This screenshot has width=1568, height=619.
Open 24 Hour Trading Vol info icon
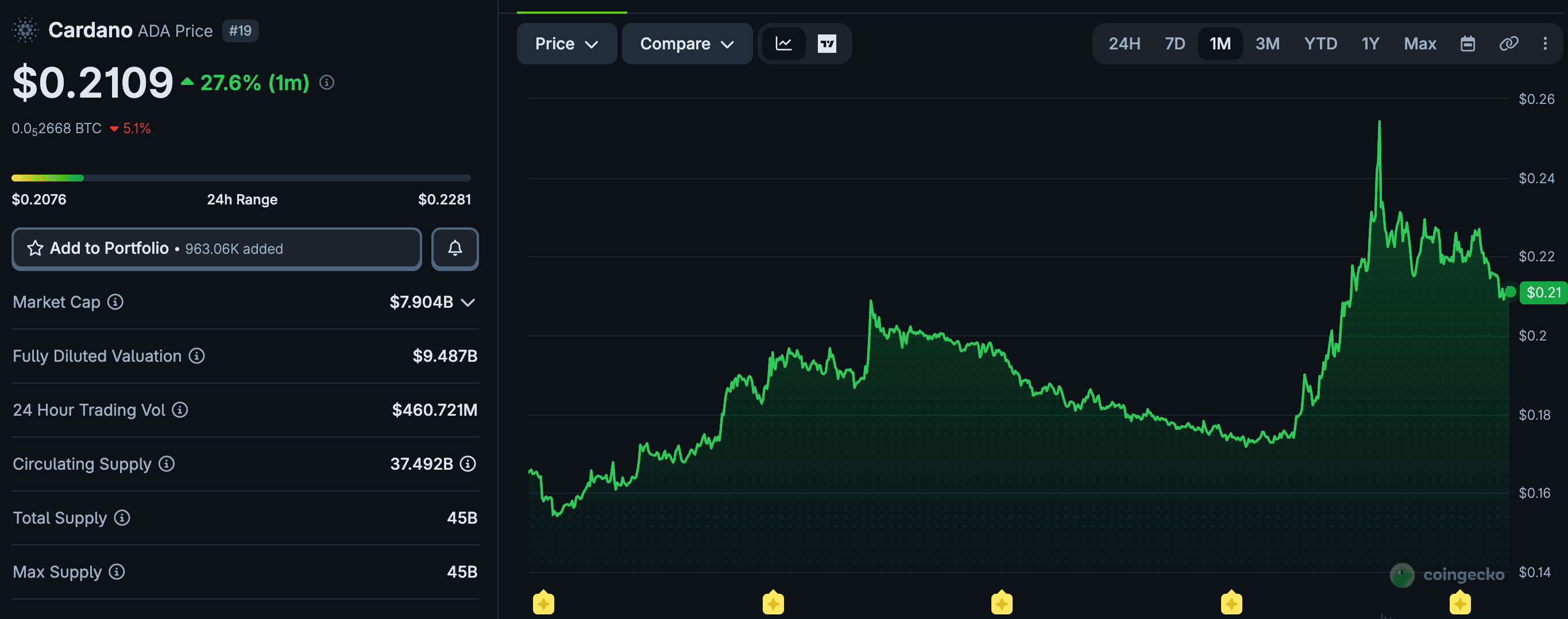point(180,409)
